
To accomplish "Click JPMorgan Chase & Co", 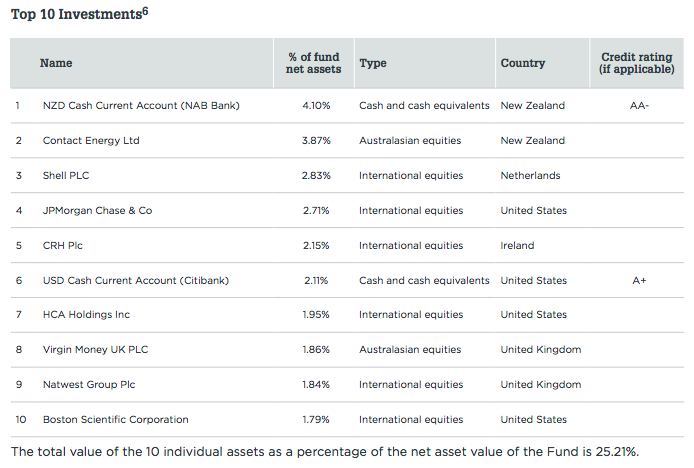I will pyautogui.click(x=97, y=211).
